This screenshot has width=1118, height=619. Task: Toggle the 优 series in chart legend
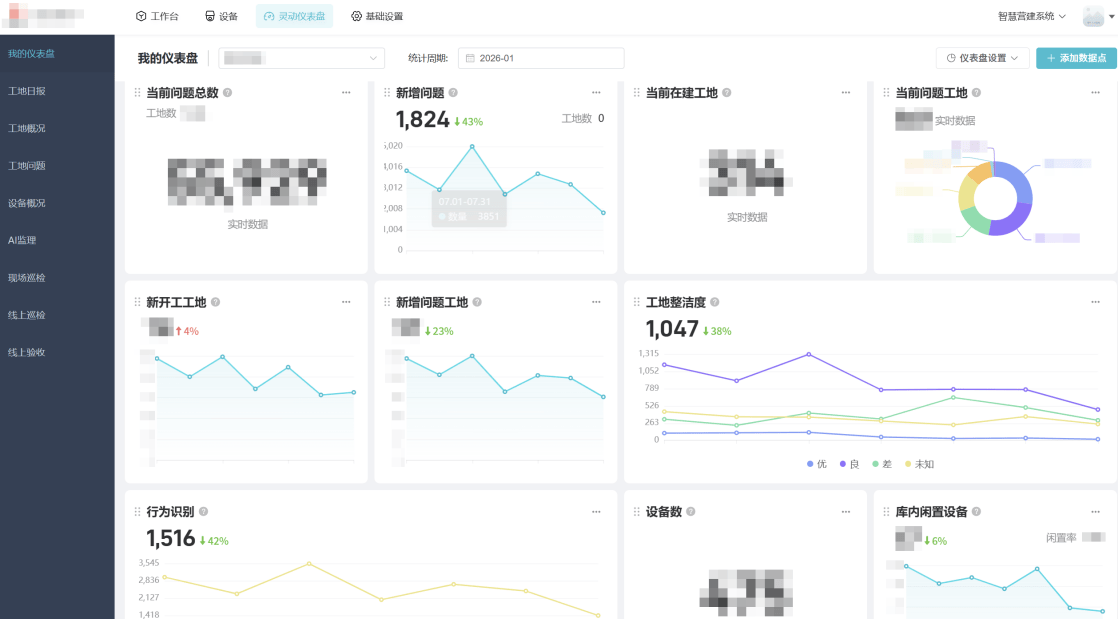click(x=816, y=464)
